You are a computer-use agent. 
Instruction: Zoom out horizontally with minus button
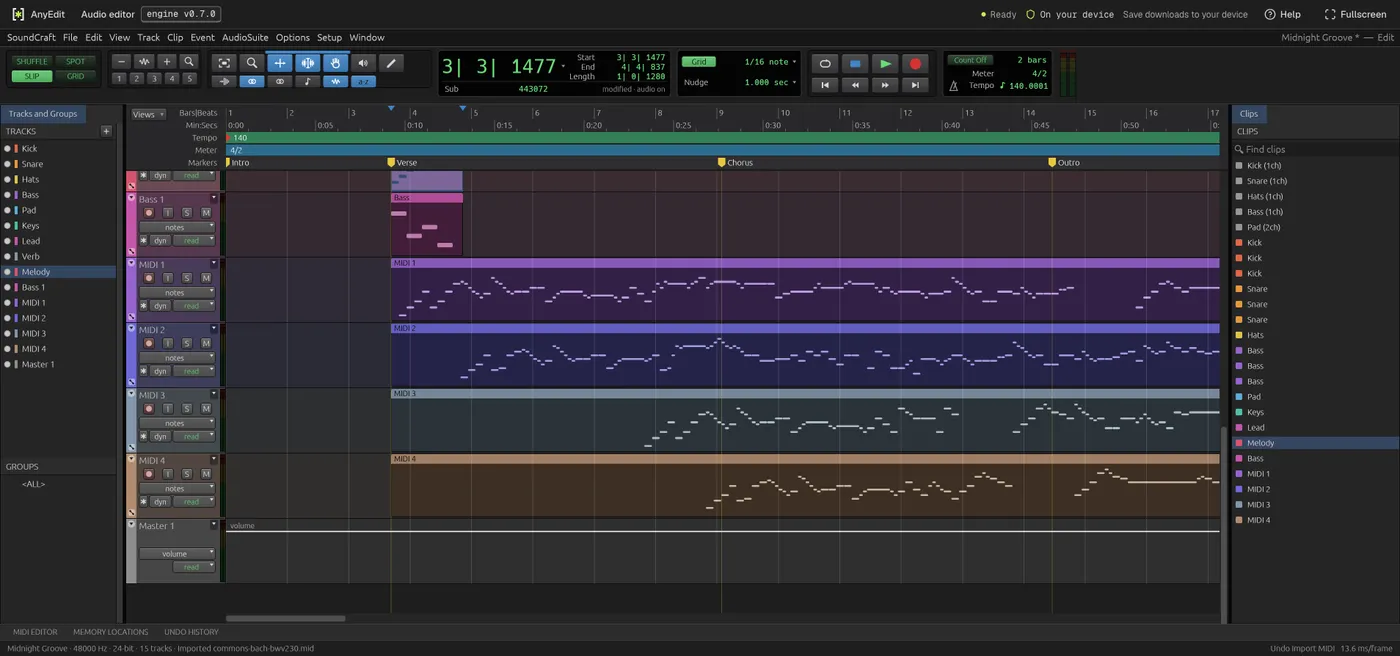(121, 62)
